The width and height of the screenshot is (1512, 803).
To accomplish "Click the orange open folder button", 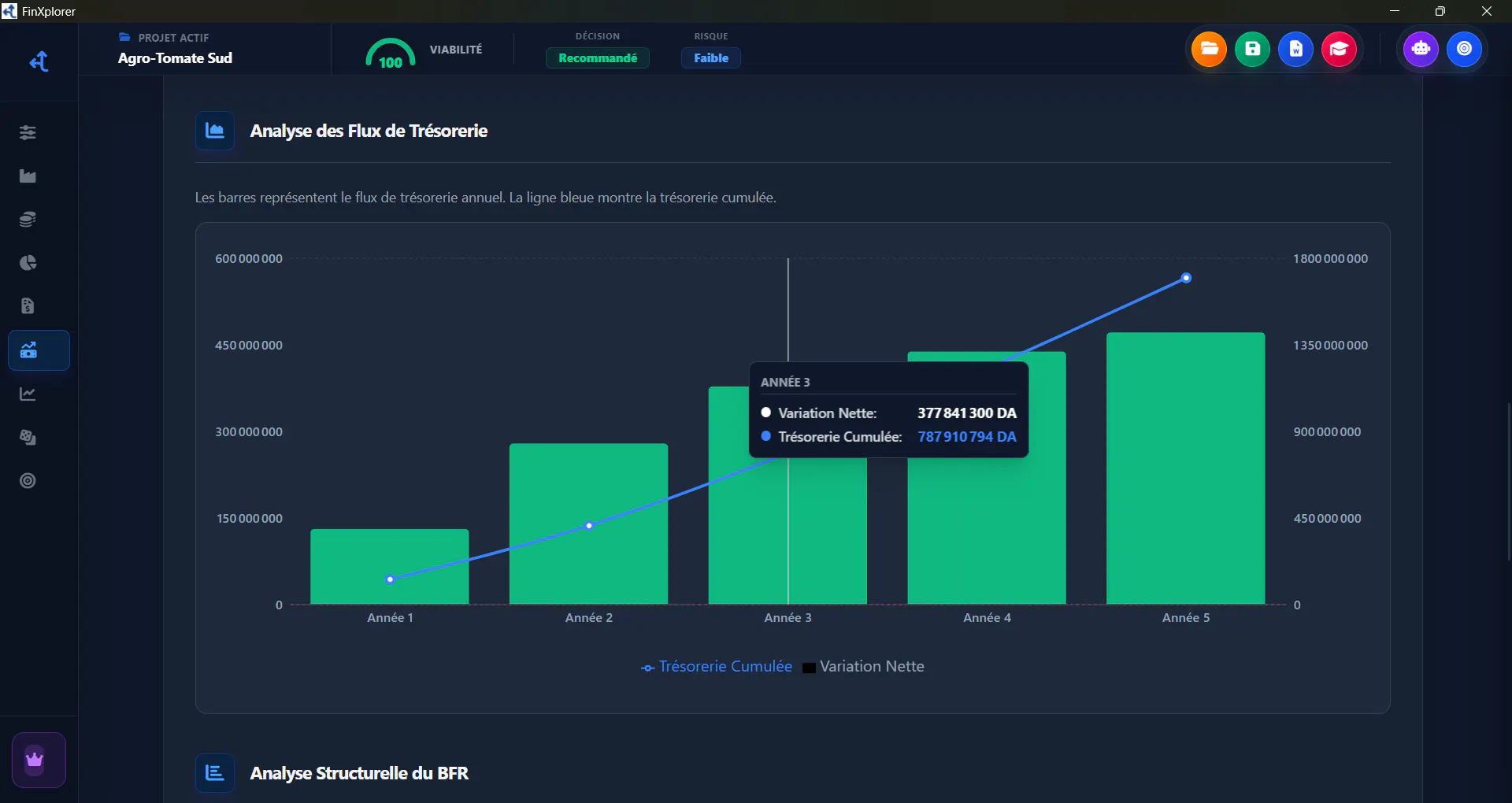I will (1209, 49).
